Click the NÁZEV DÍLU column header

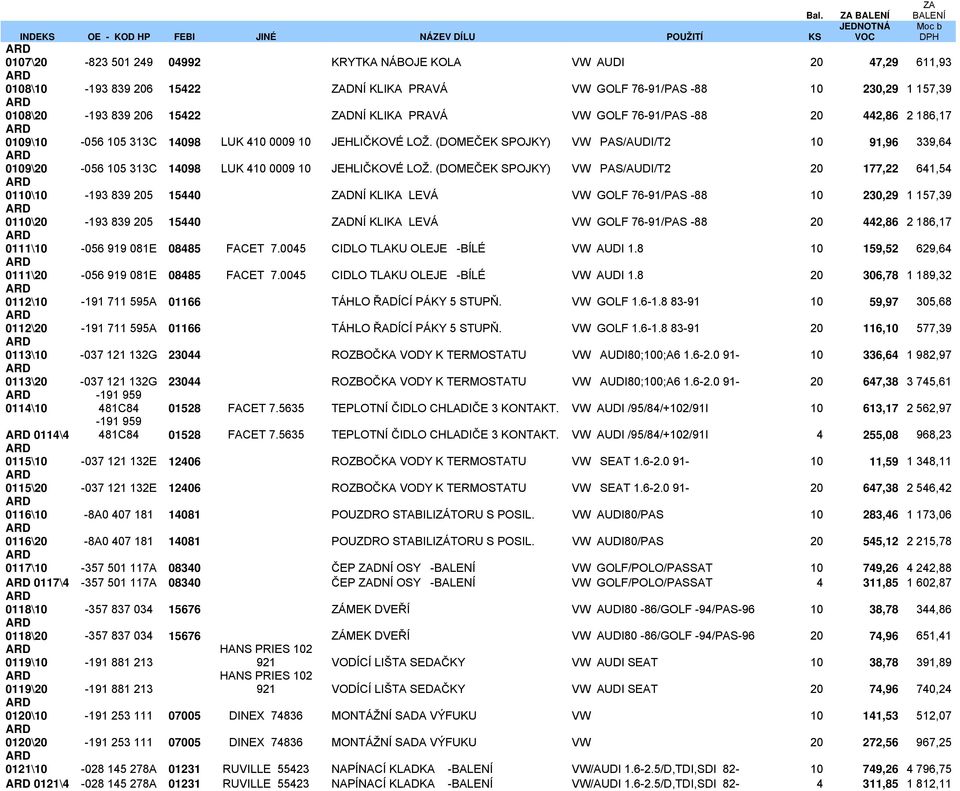(447, 37)
